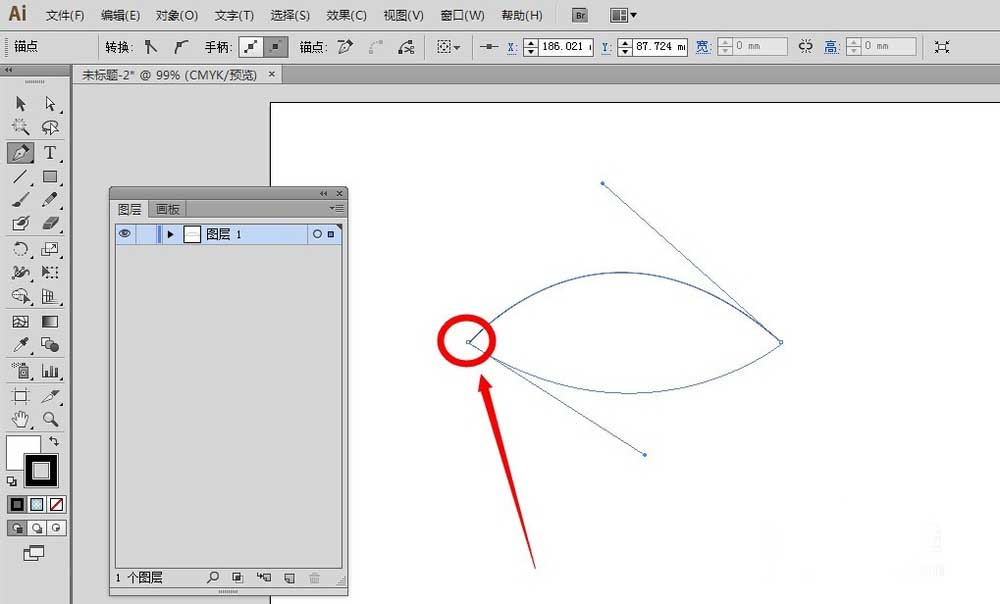Viewport: 1000px width, 604px height.
Task: Convert selected anchor to smooth point
Action: tap(181, 47)
